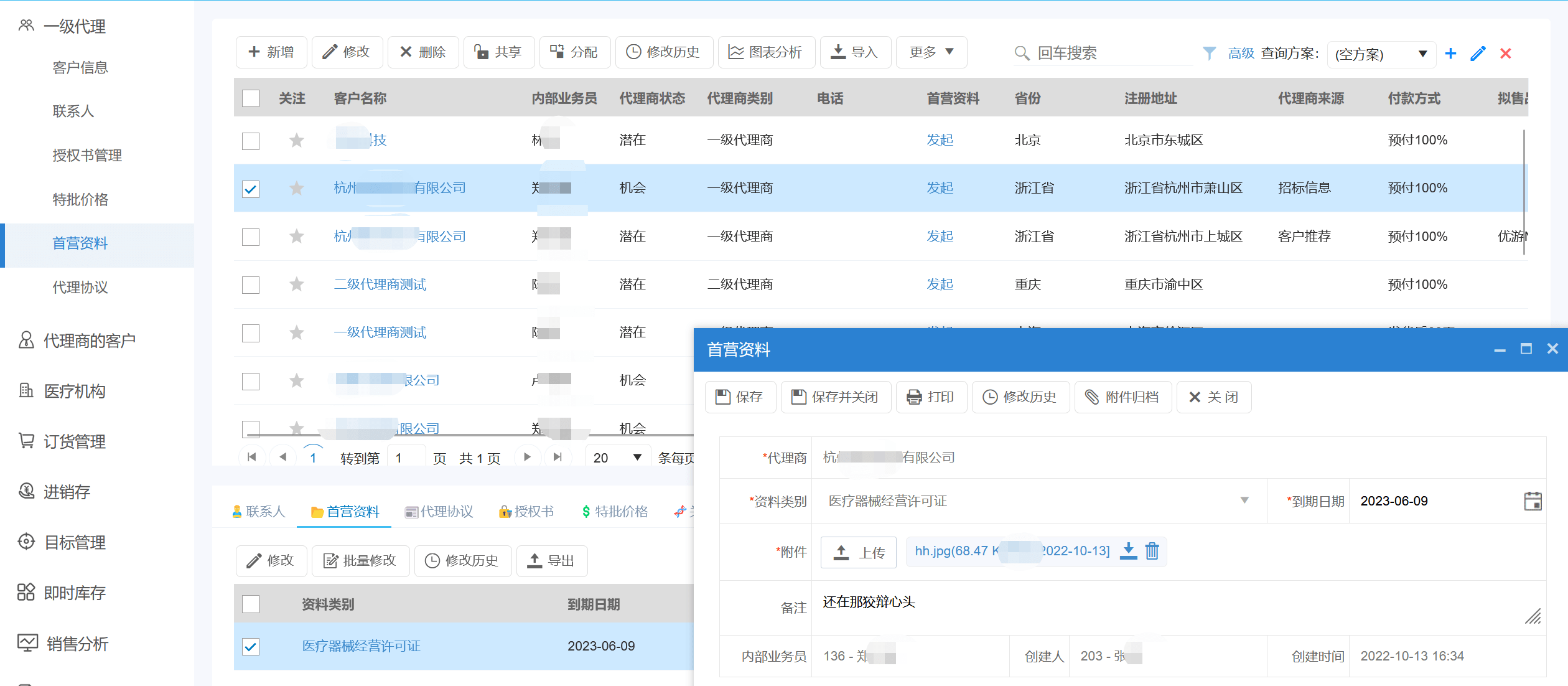Viewport: 1568px width, 686px height.
Task: Open the 导入 import tool
Action: [x=856, y=52]
